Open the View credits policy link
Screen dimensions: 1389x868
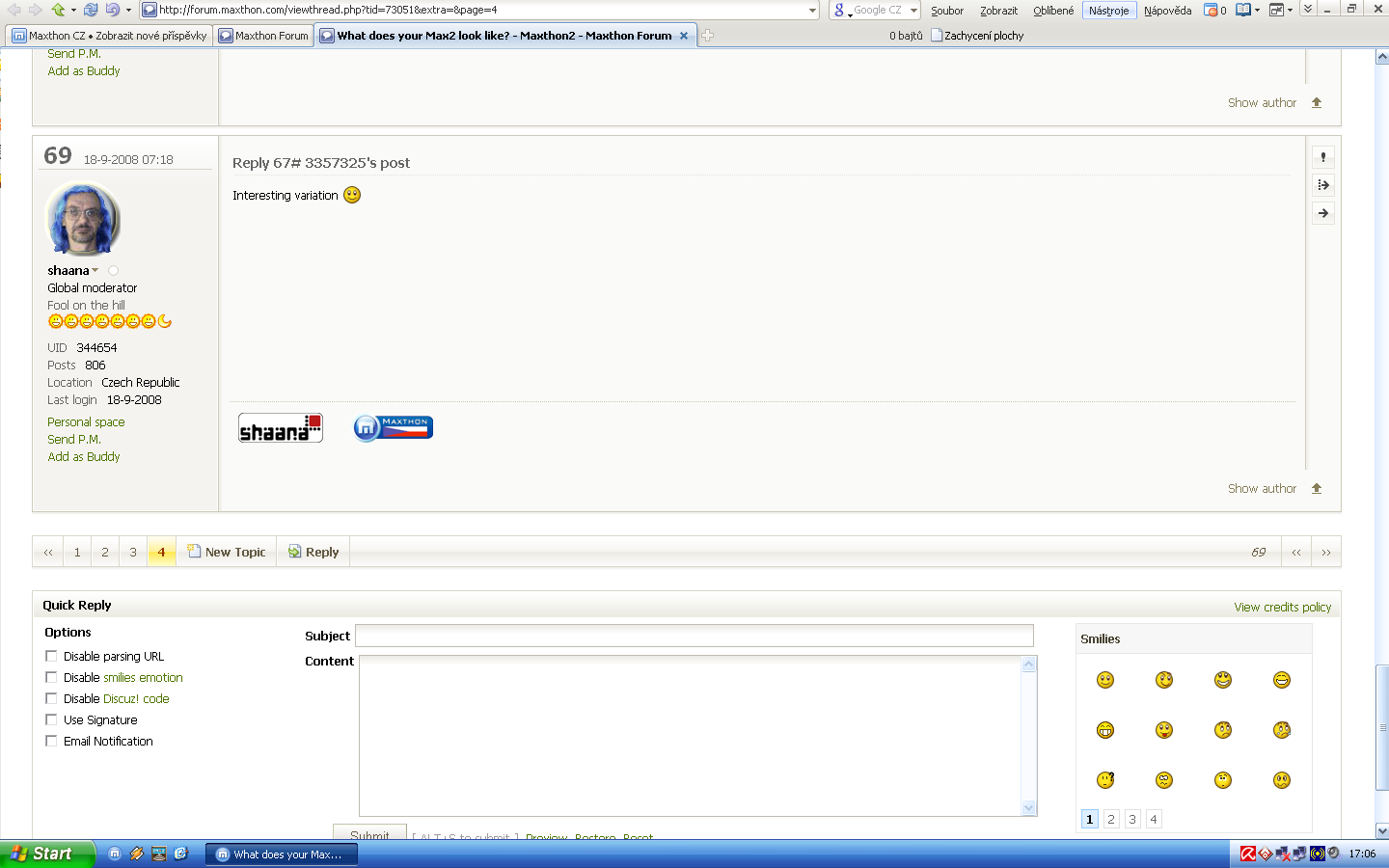tap(1282, 607)
